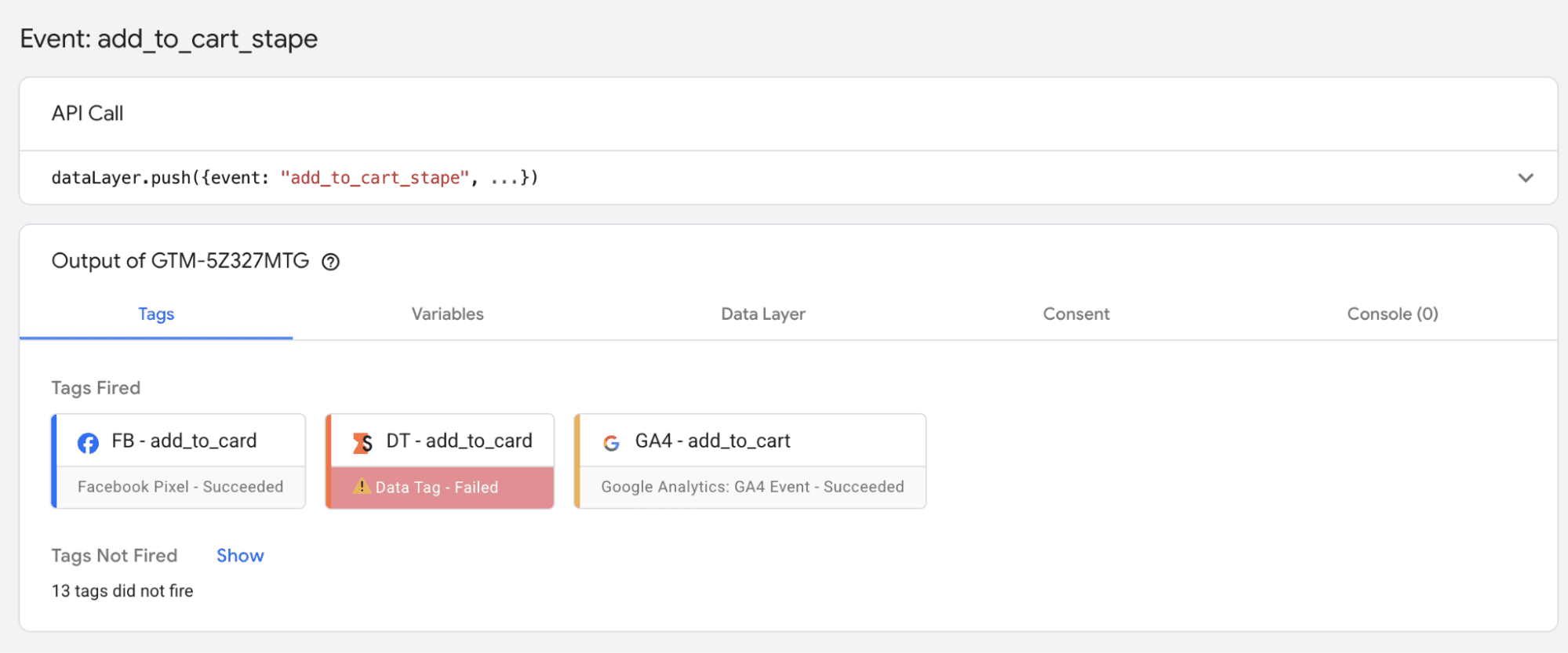Show the tags that were not fired
This screenshot has width=1568, height=653.
[x=240, y=556]
